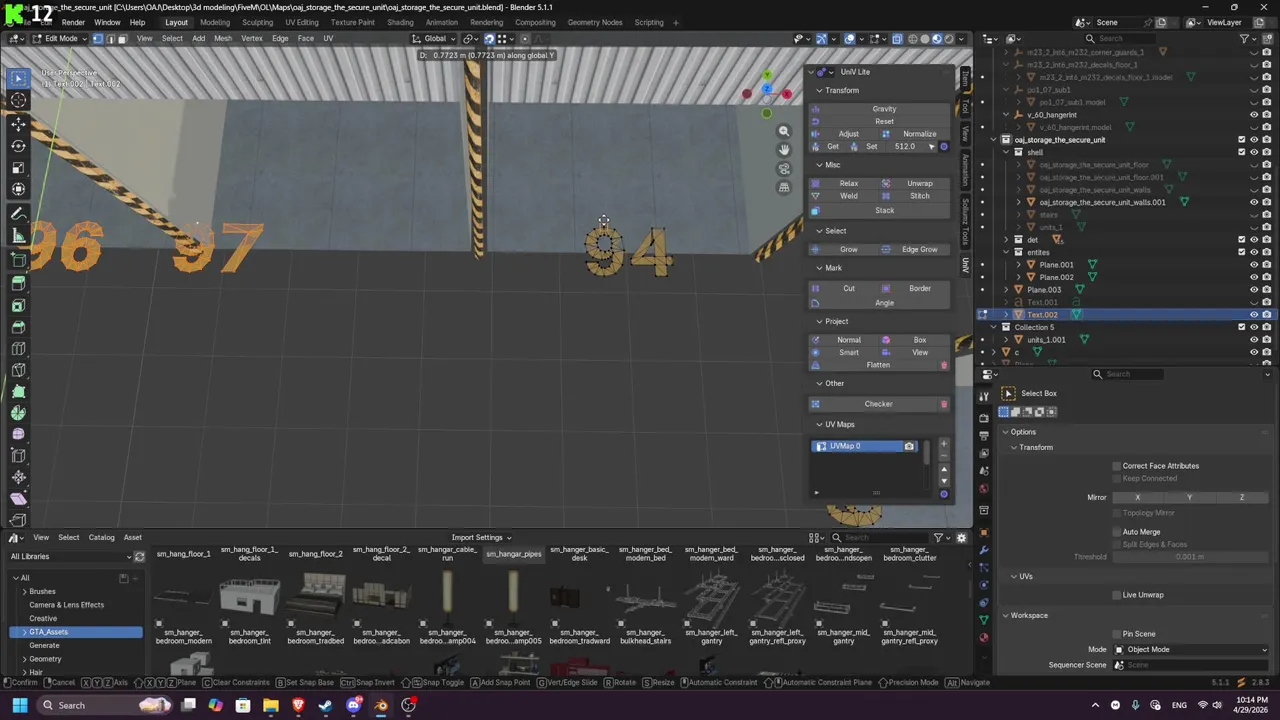Open the Import Settings dropdown
Image resolution: width=1280 pixels, height=720 pixels.
click(481, 537)
